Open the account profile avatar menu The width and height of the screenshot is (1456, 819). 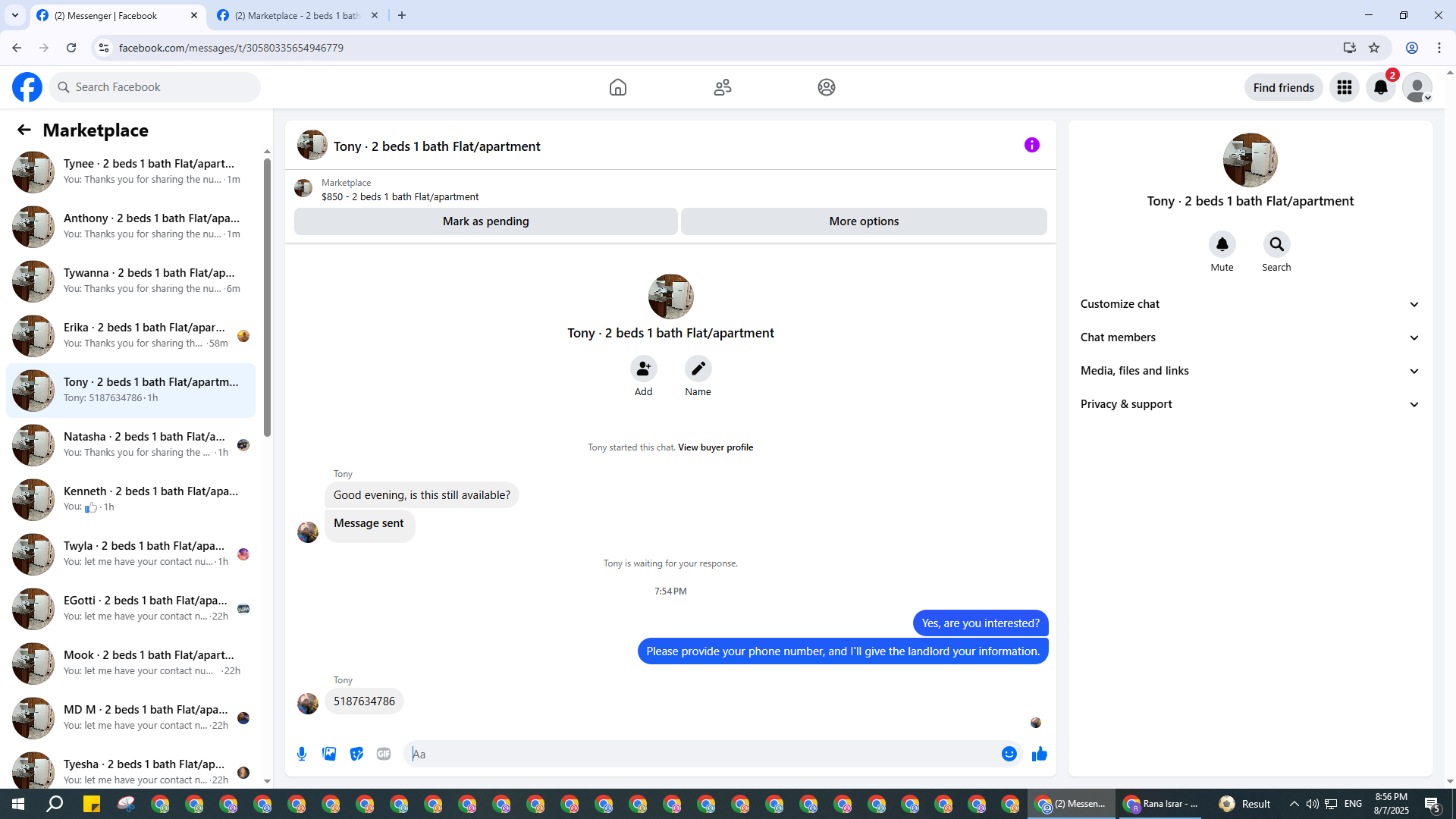[x=1417, y=87]
